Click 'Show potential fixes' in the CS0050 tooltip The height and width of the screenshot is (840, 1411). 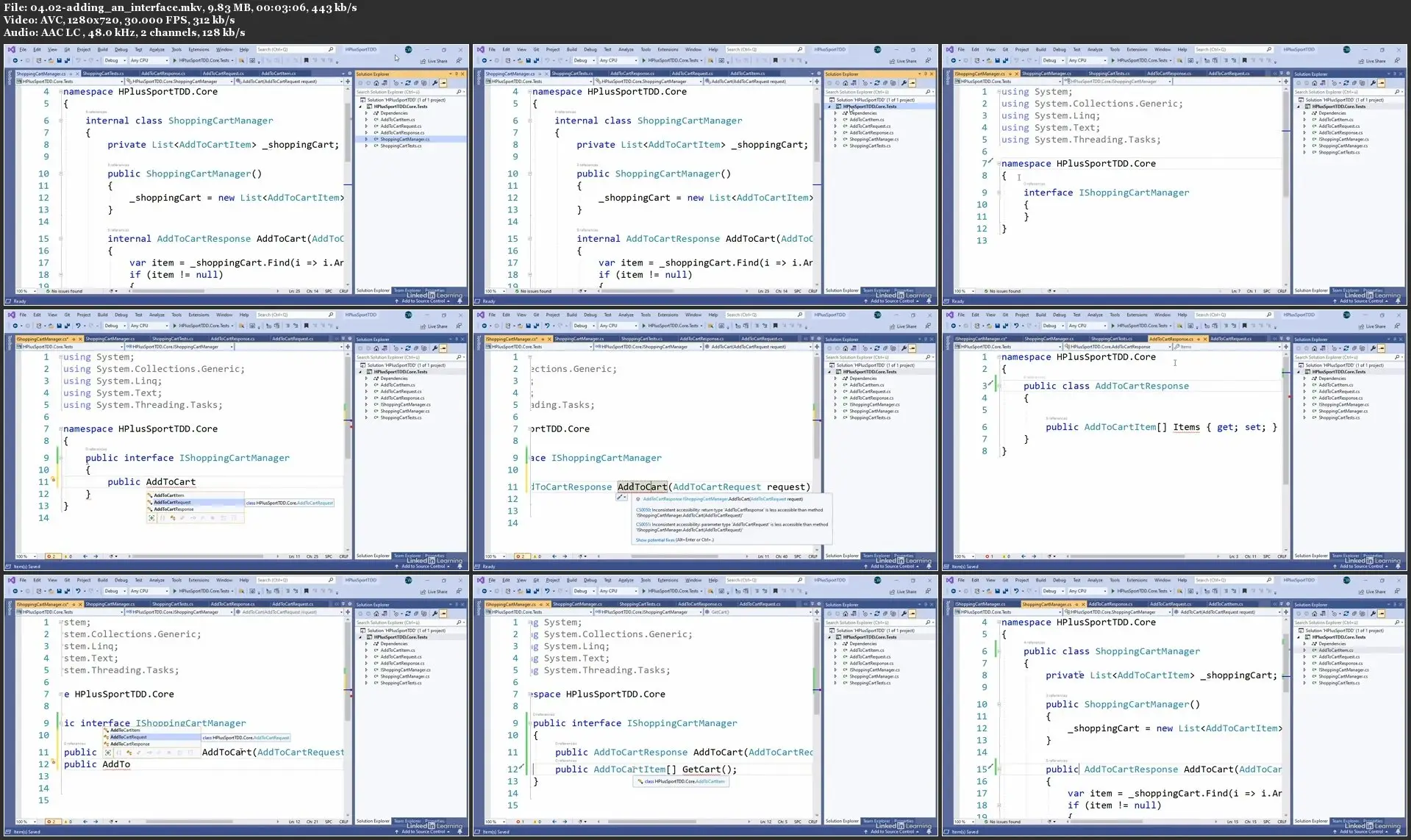point(654,540)
